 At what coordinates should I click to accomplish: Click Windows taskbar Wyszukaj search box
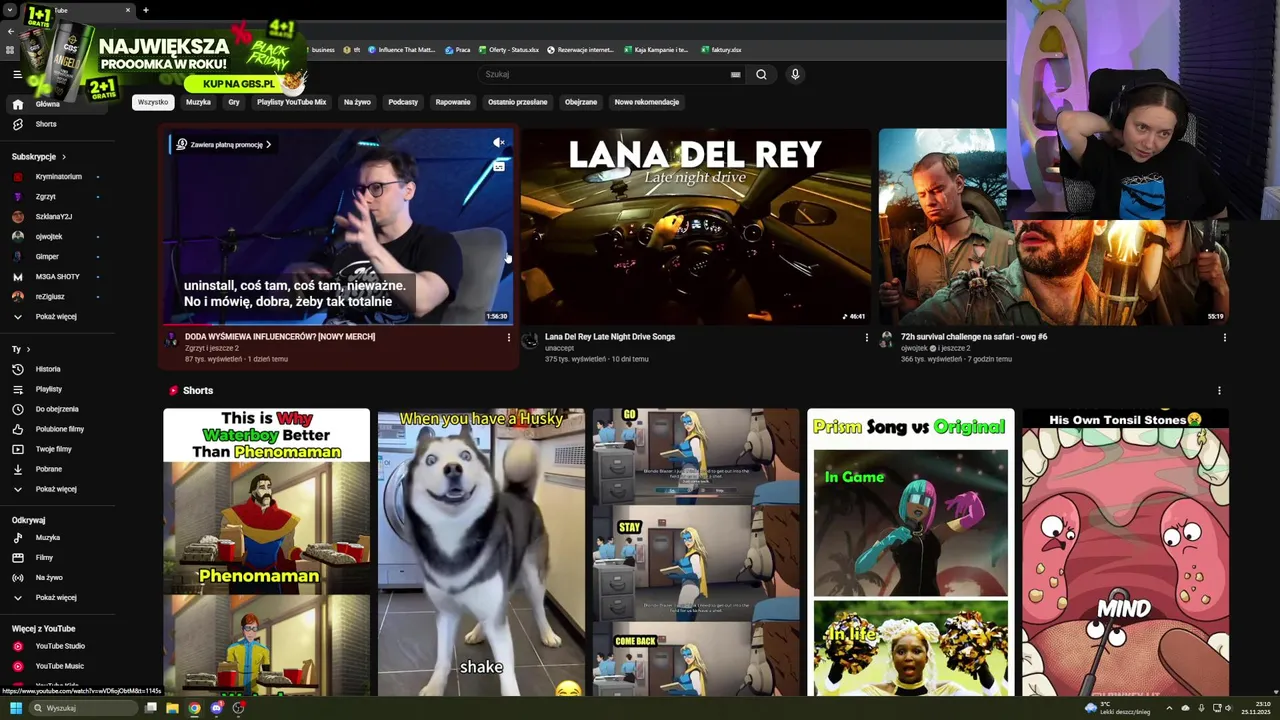point(82,708)
